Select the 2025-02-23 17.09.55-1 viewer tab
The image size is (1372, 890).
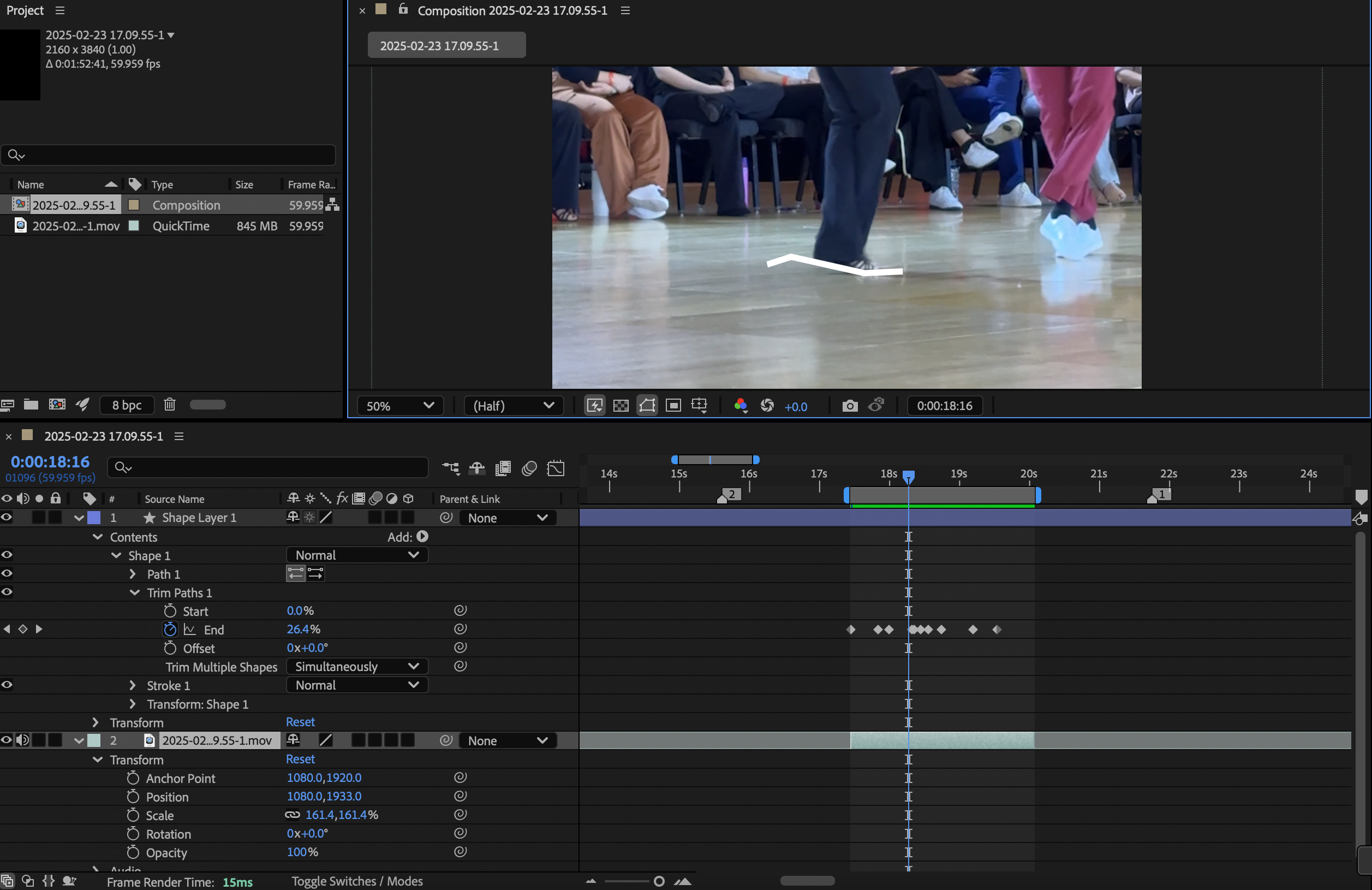tap(446, 45)
